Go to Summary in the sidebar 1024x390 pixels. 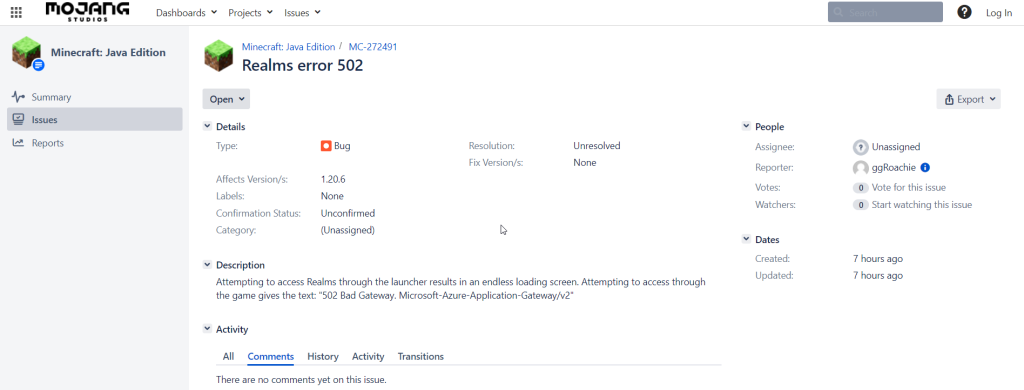point(95,97)
